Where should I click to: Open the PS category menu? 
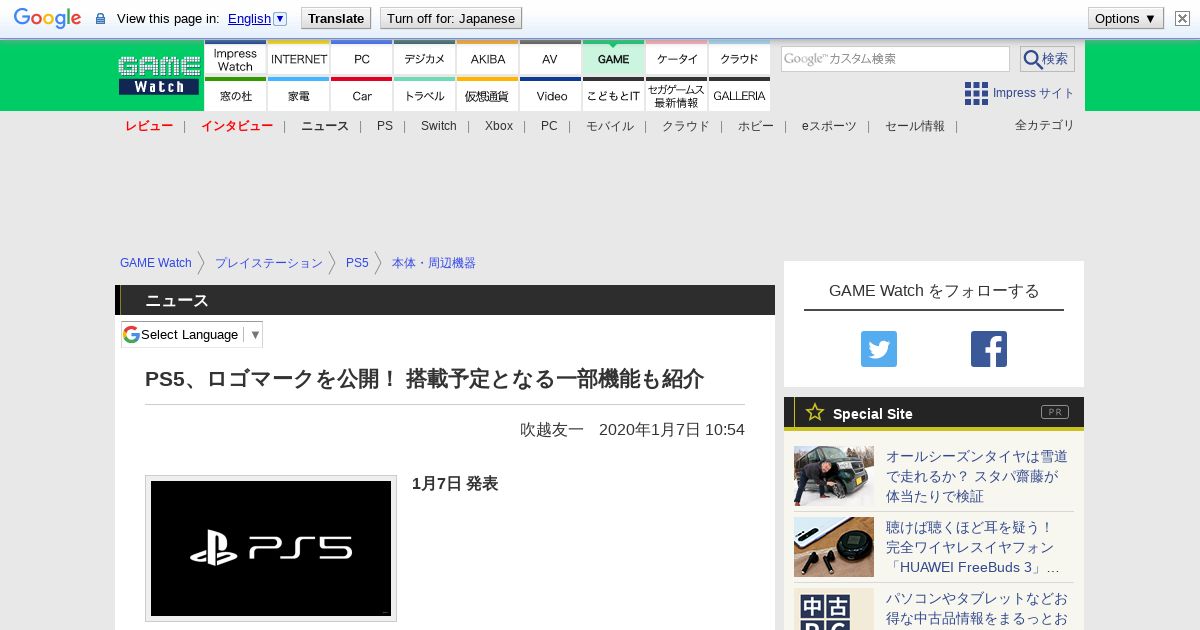click(x=385, y=126)
